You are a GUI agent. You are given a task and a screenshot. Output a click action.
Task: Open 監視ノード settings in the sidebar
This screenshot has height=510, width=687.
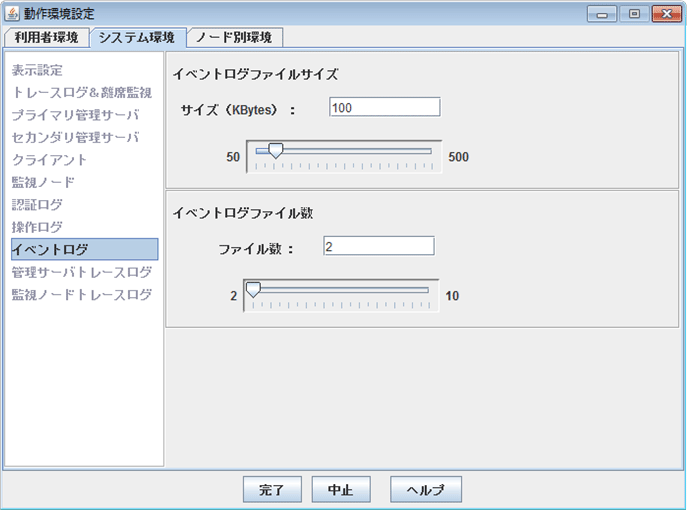43,182
